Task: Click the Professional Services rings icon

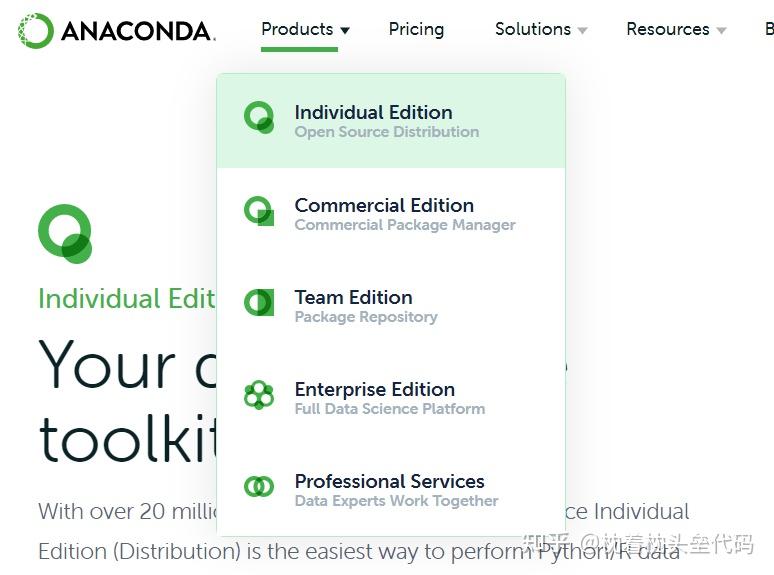Action: (259, 487)
